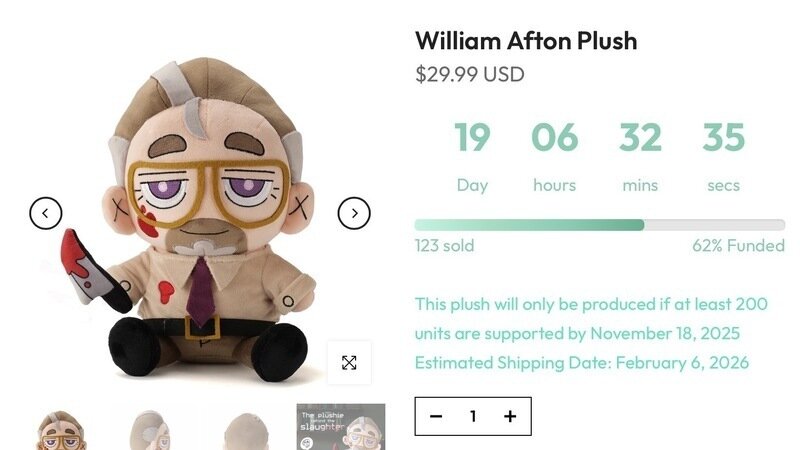
Task: Advance to the next product image
Action: tap(354, 212)
